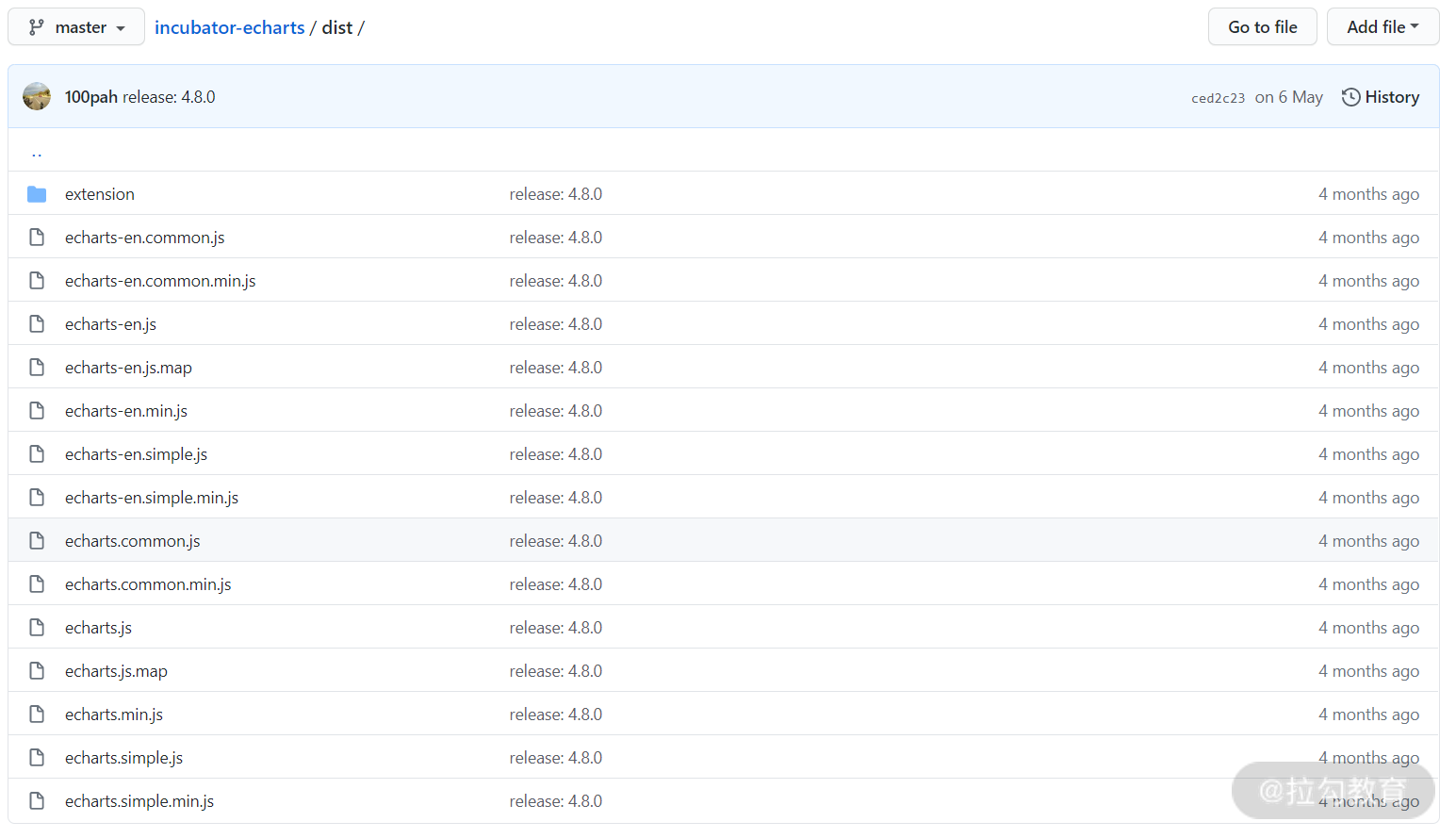Image resolution: width=1456 pixels, height=838 pixels.
Task: Click file icon for echarts-en.min.js
Action: point(37,411)
